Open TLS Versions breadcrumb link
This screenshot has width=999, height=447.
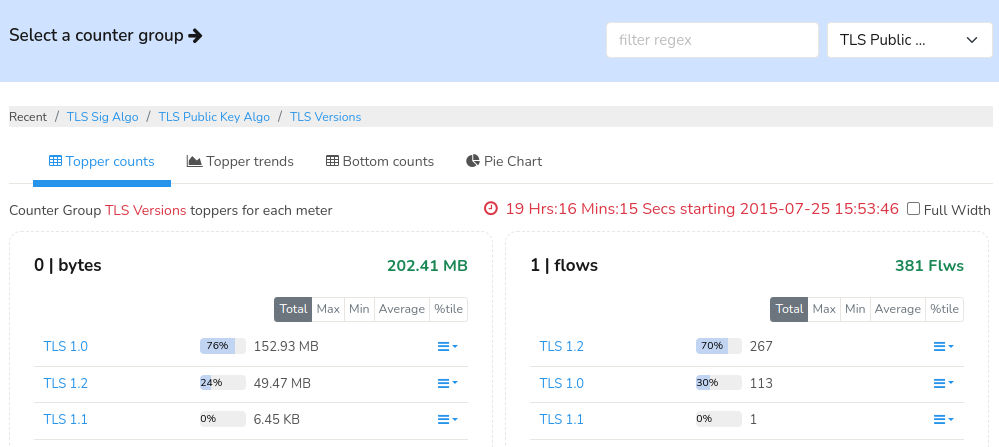coord(326,117)
